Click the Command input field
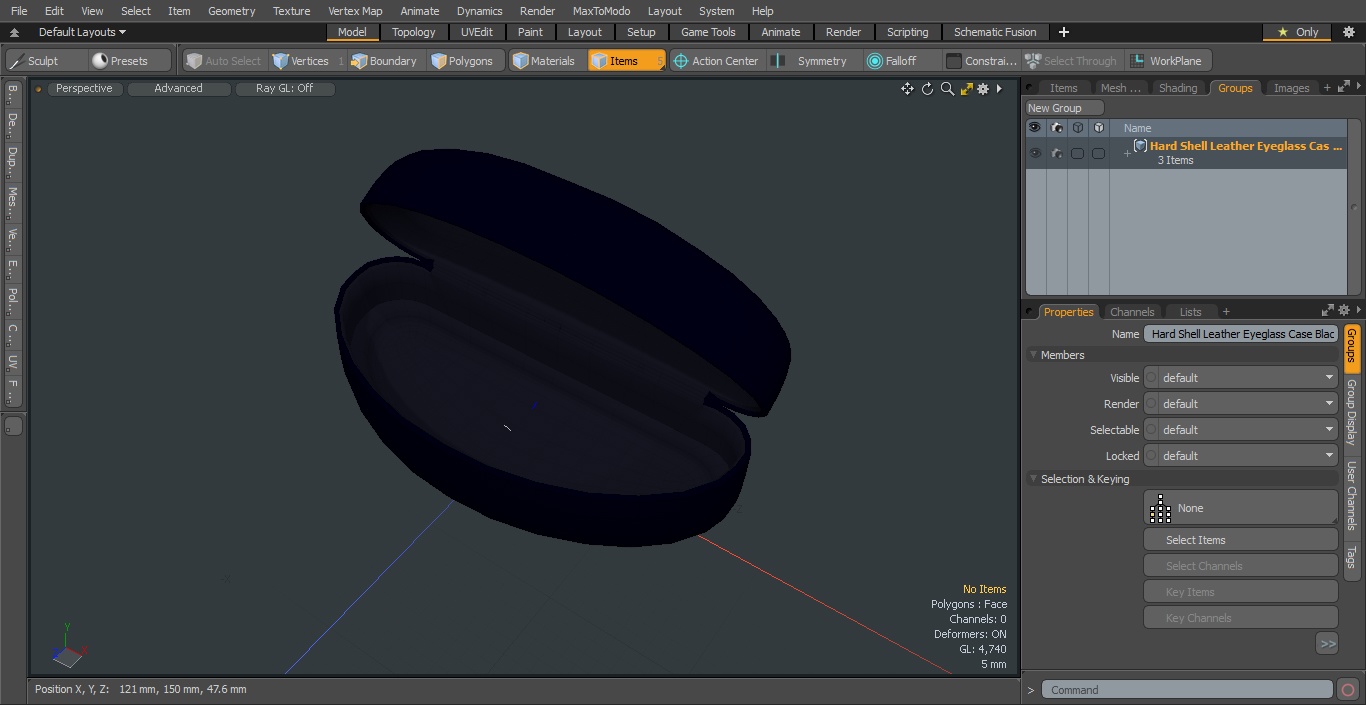The image size is (1366, 705). pyautogui.click(x=1187, y=689)
